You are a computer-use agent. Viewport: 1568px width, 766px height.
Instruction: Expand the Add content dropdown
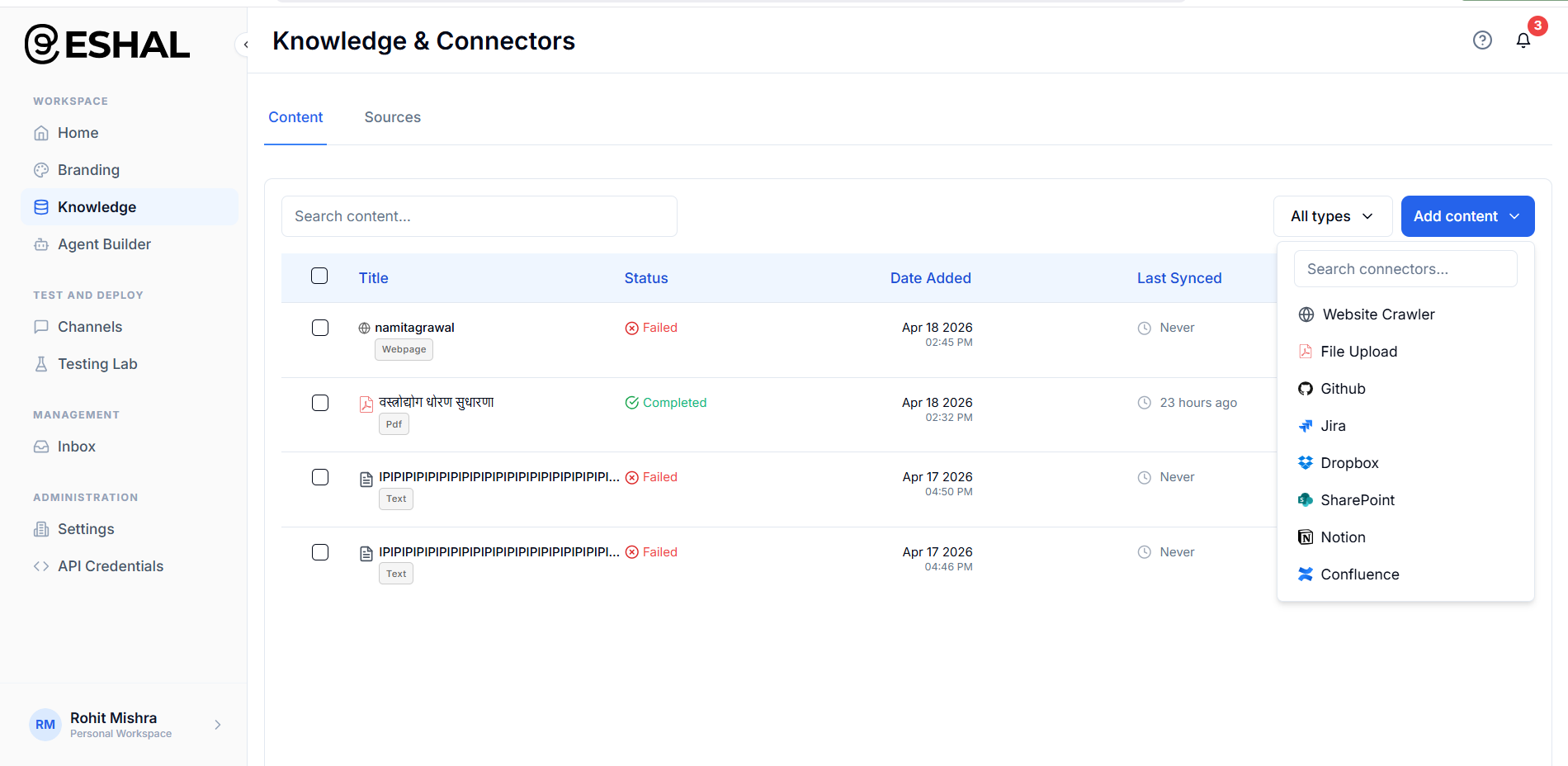click(x=1466, y=215)
